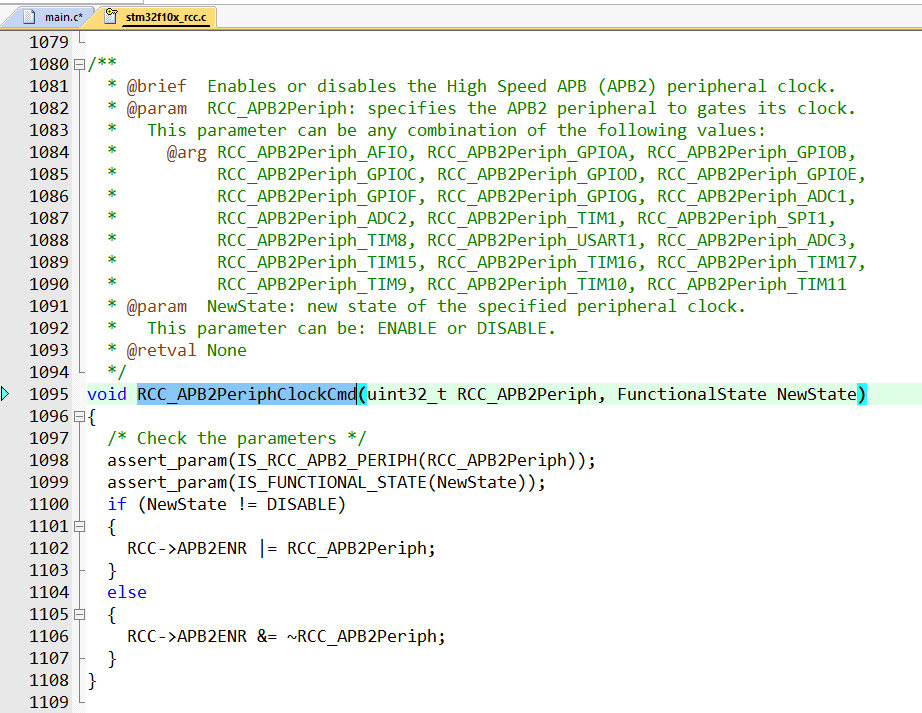Click RCC_APB2Periph_ADC3 in the comment
The width and height of the screenshot is (922, 713).
point(752,240)
